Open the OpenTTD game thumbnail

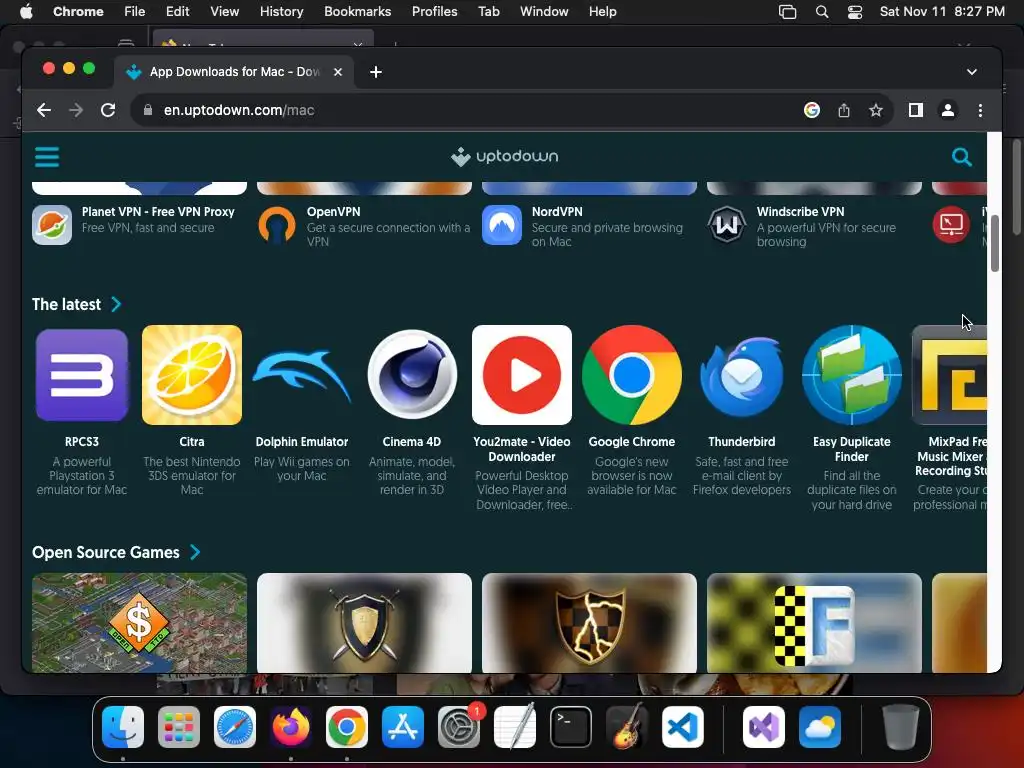coord(140,622)
